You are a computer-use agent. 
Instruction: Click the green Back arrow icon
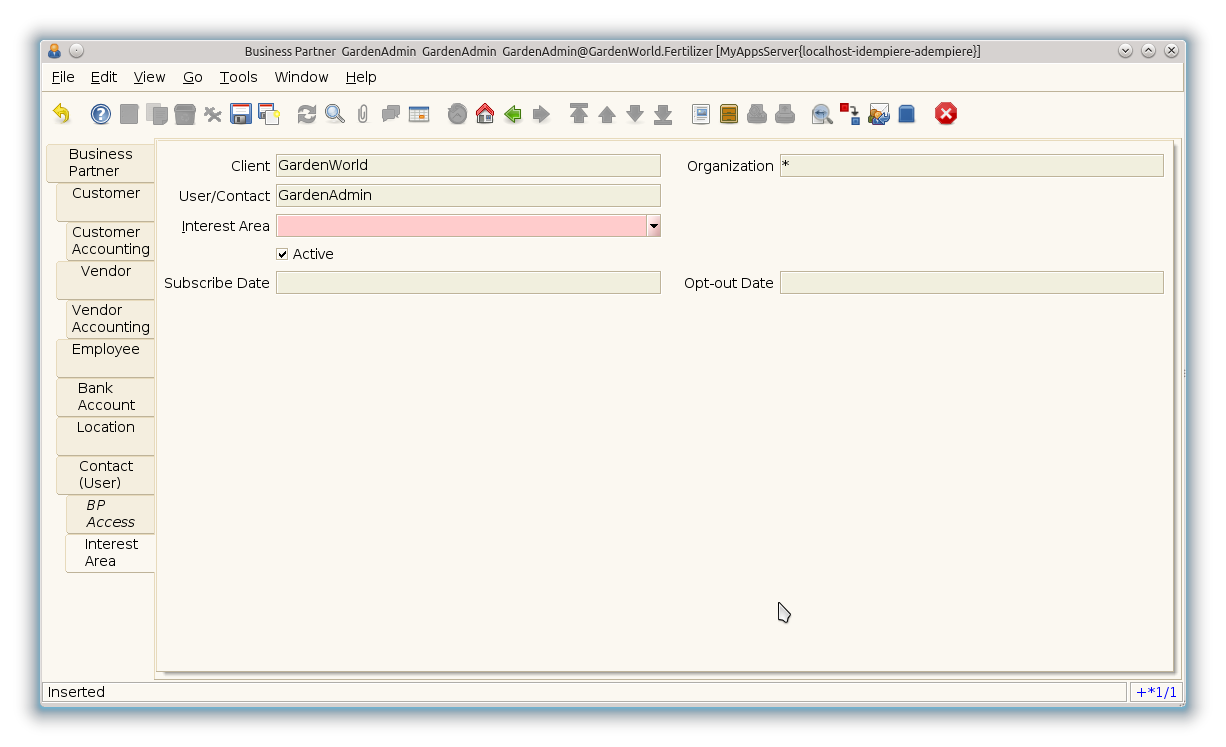pos(513,114)
